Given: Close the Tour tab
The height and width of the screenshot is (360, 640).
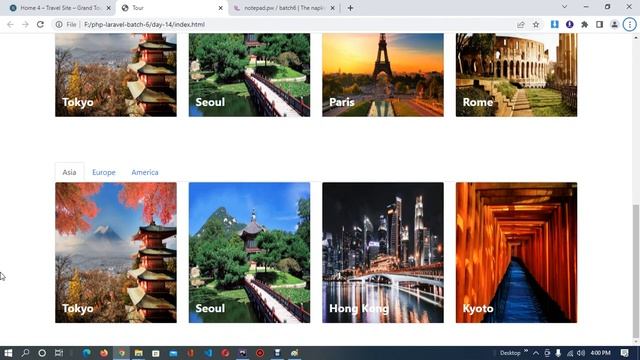Looking at the screenshot, I should click(220, 8).
